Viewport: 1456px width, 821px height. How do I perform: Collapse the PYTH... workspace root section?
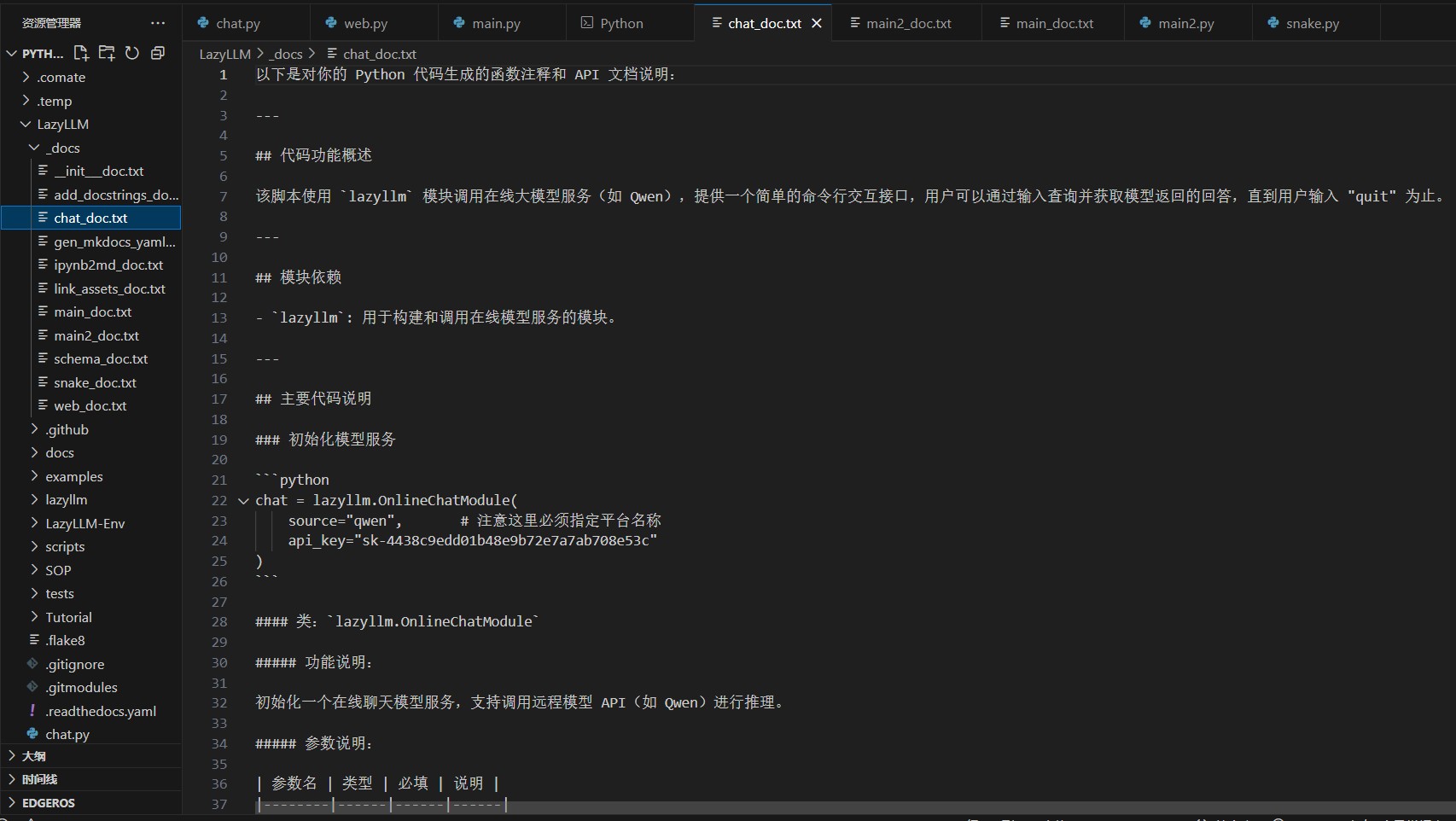pyautogui.click(x=12, y=53)
